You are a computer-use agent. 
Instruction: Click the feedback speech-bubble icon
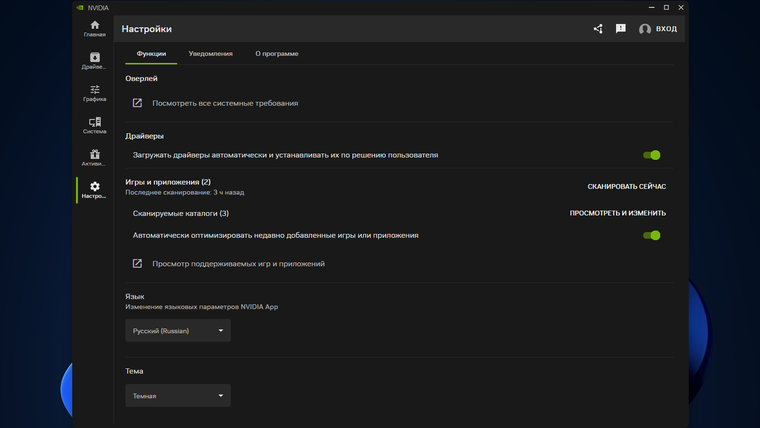pyautogui.click(x=621, y=29)
